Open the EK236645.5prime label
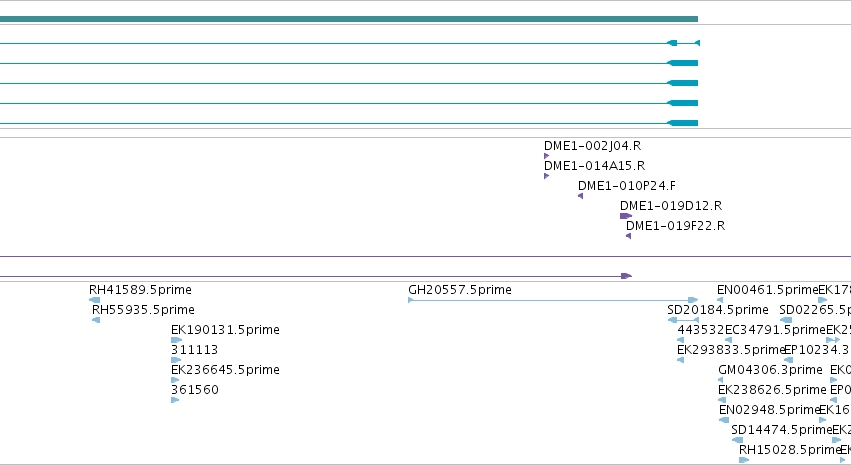851x465 pixels. (225, 371)
